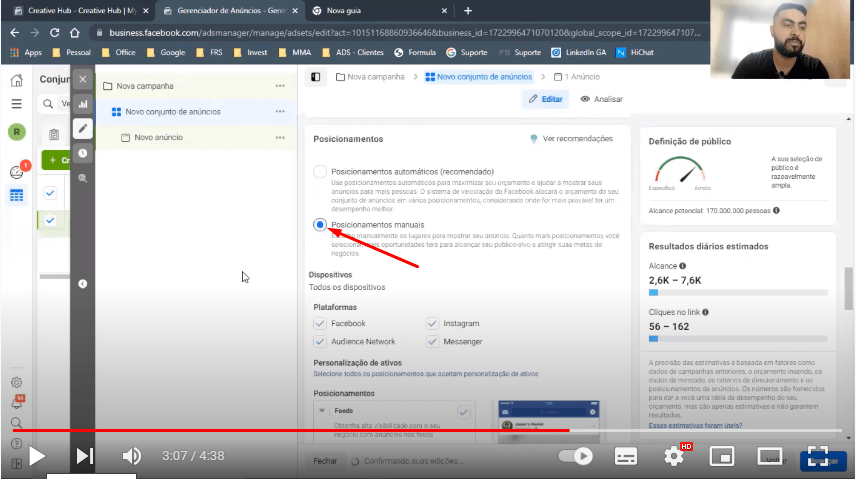Collapse panel with left arrow circle
856x479 pixels.
[82, 284]
